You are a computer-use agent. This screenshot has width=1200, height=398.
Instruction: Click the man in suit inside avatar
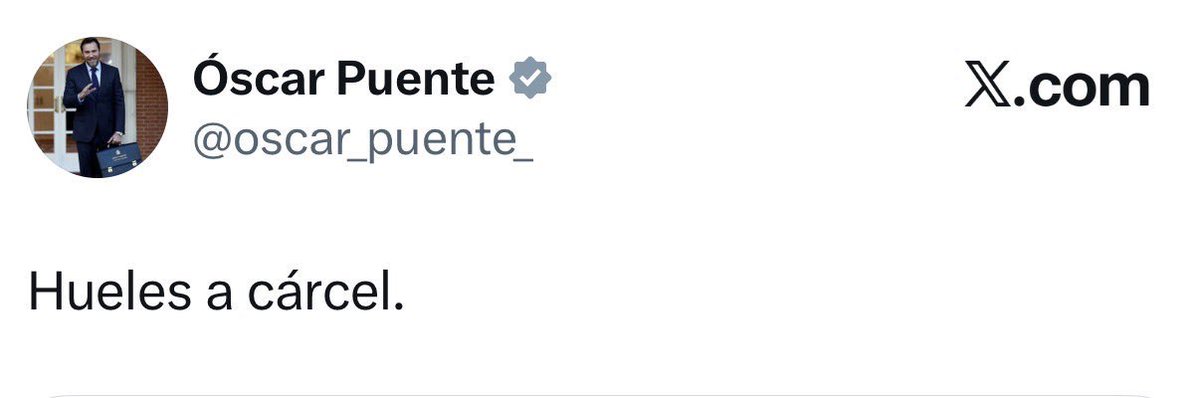(95, 105)
